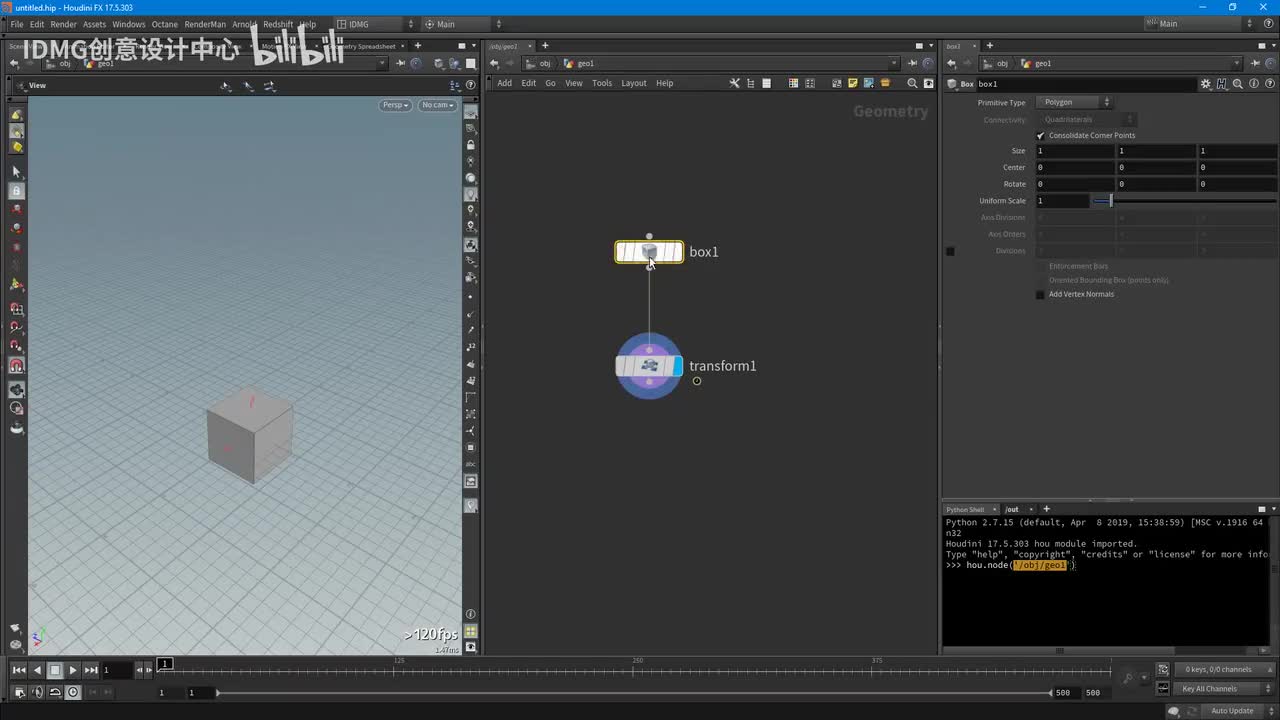Image resolution: width=1280 pixels, height=720 pixels.
Task: Expand the network editor path history dropdown
Action: click(x=895, y=63)
